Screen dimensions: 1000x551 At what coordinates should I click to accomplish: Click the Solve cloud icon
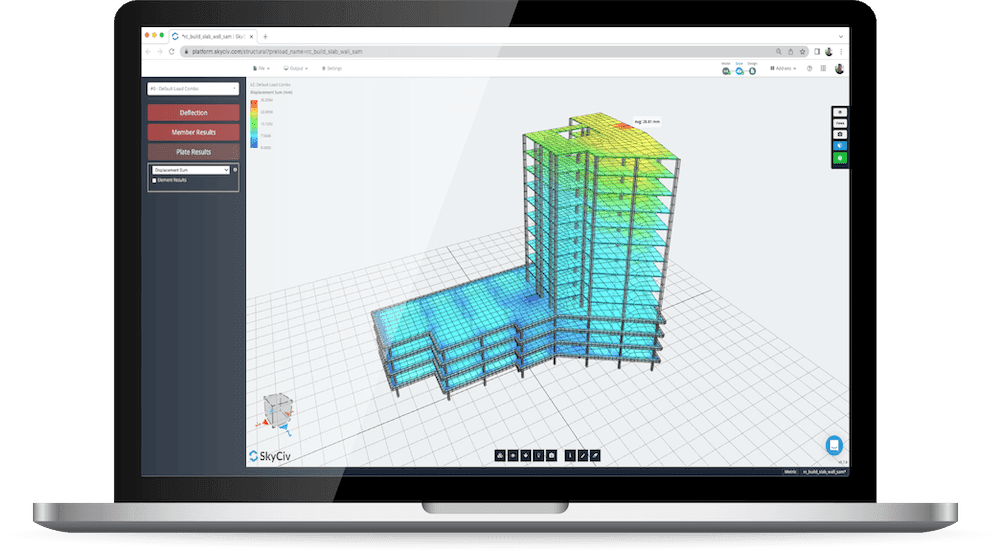pos(739,71)
